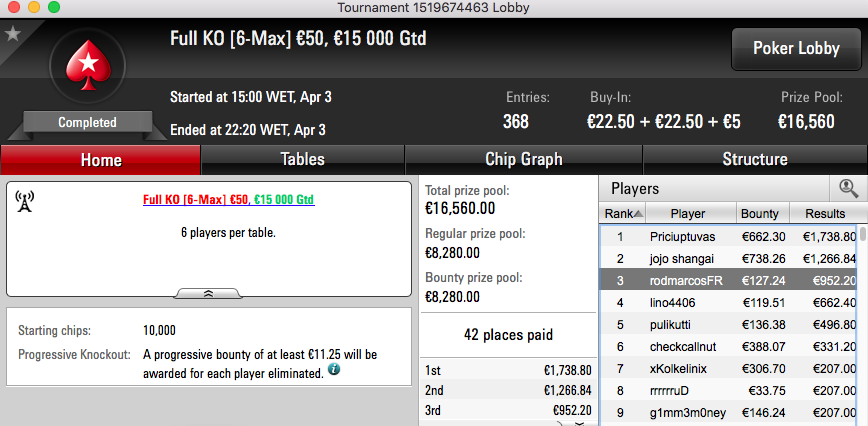Open the Chip Graph tab
This screenshot has height=426, width=868.
[524, 160]
